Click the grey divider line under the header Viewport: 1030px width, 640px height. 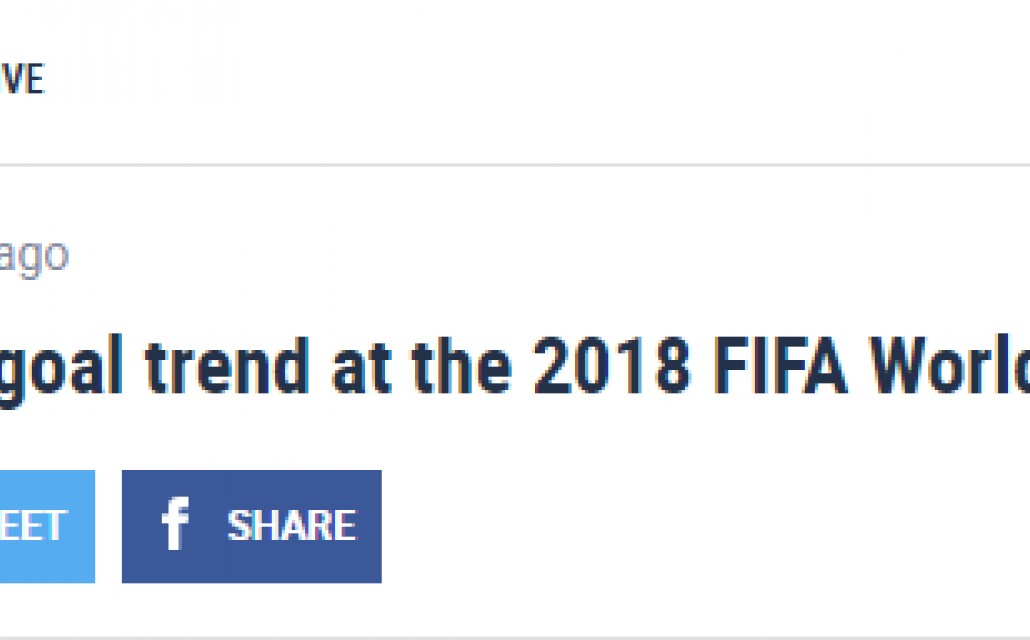(x=515, y=165)
